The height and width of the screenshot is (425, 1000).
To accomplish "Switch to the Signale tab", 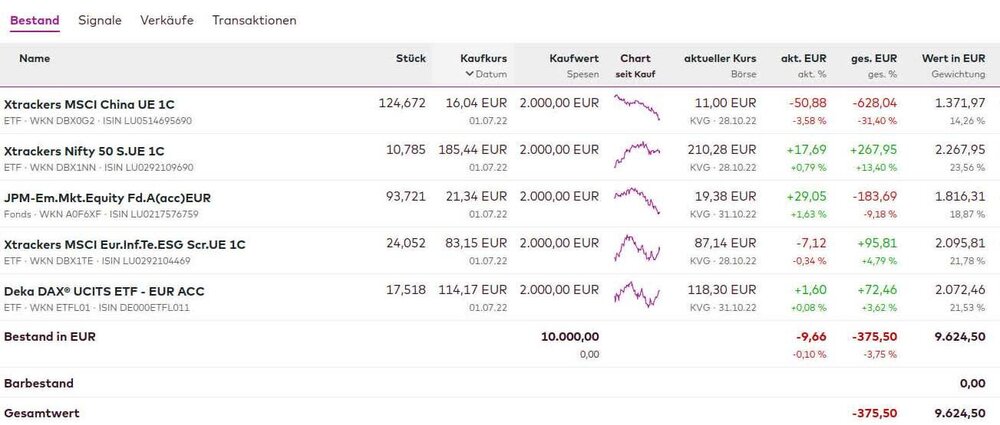I will pyautogui.click(x=100, y=20).
